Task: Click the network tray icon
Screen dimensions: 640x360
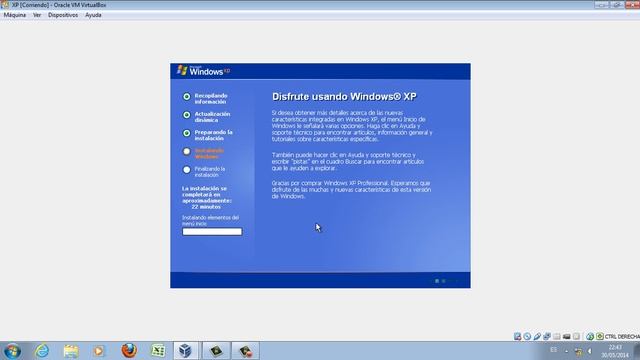Action: click(578, 351)
